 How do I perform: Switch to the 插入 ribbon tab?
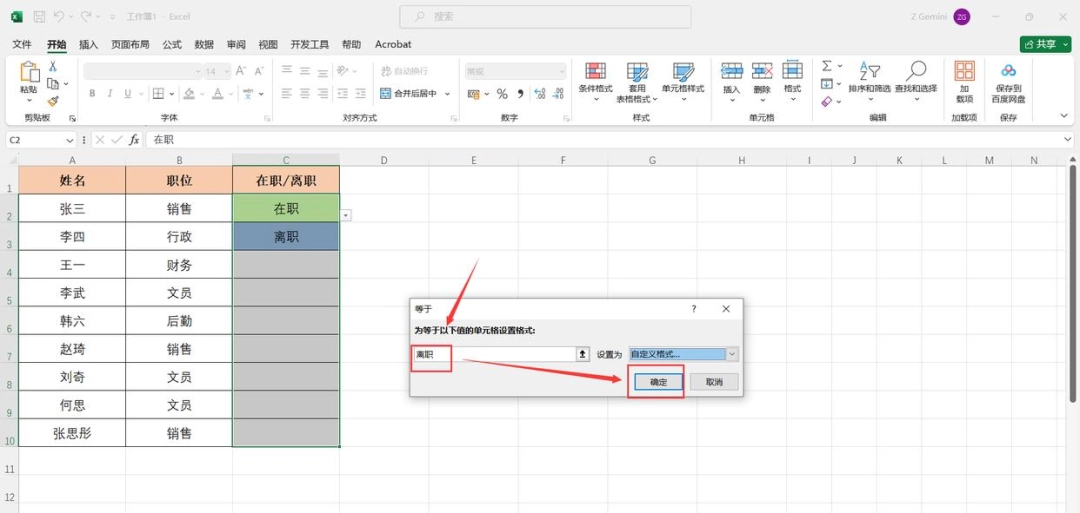point(89,44)
